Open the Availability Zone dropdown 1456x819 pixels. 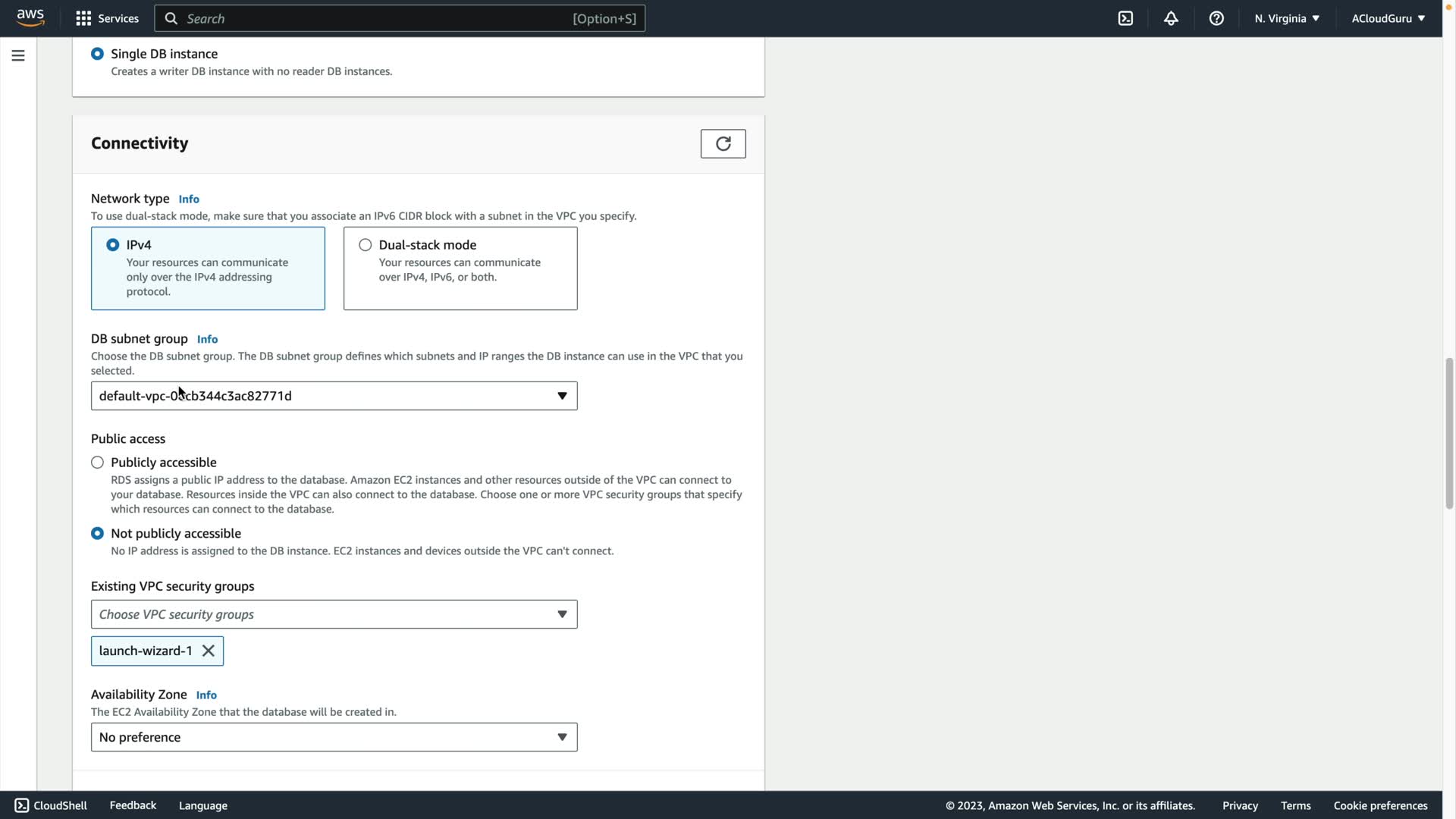334,737
